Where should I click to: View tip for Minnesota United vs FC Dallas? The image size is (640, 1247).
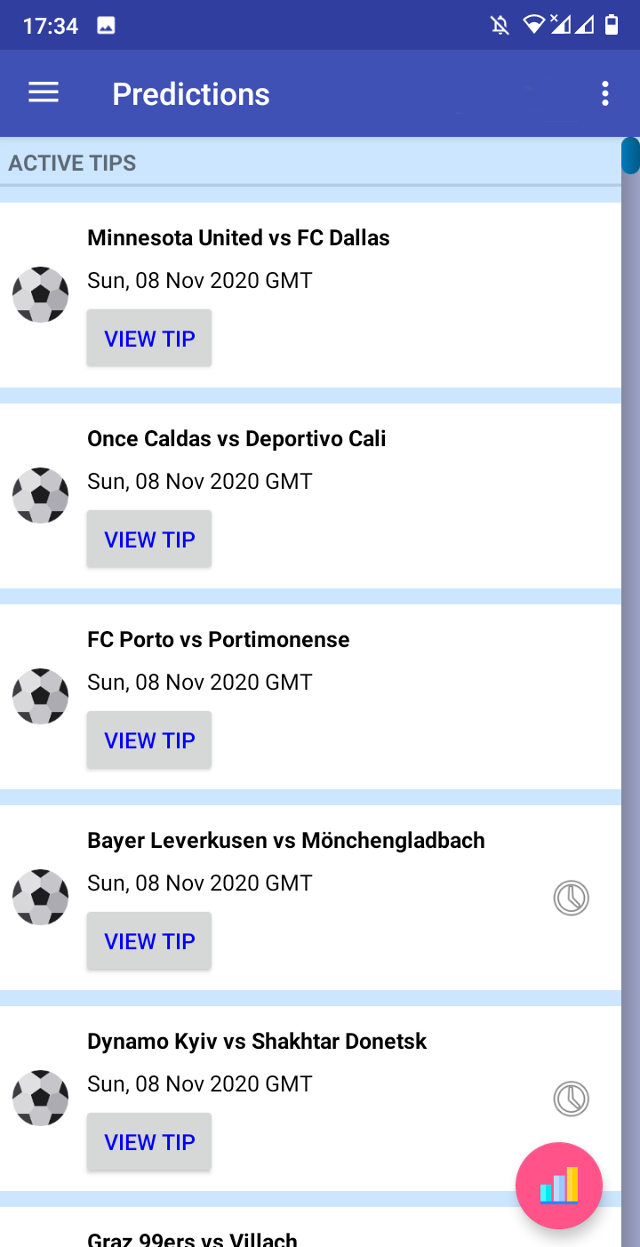pyautogui.click(x=149, y=338)
